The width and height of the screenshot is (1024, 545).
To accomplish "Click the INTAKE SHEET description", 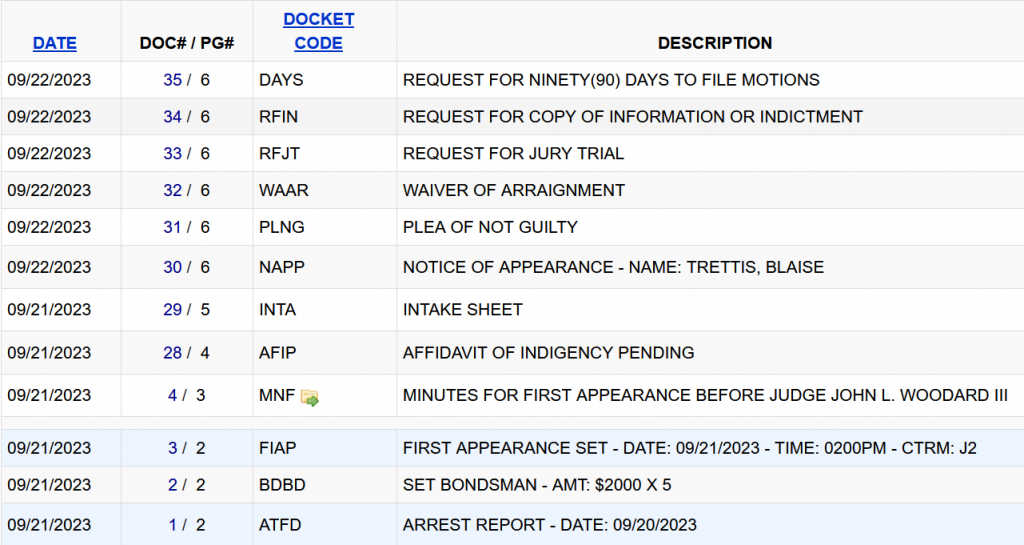I will (x=463, y=310).
